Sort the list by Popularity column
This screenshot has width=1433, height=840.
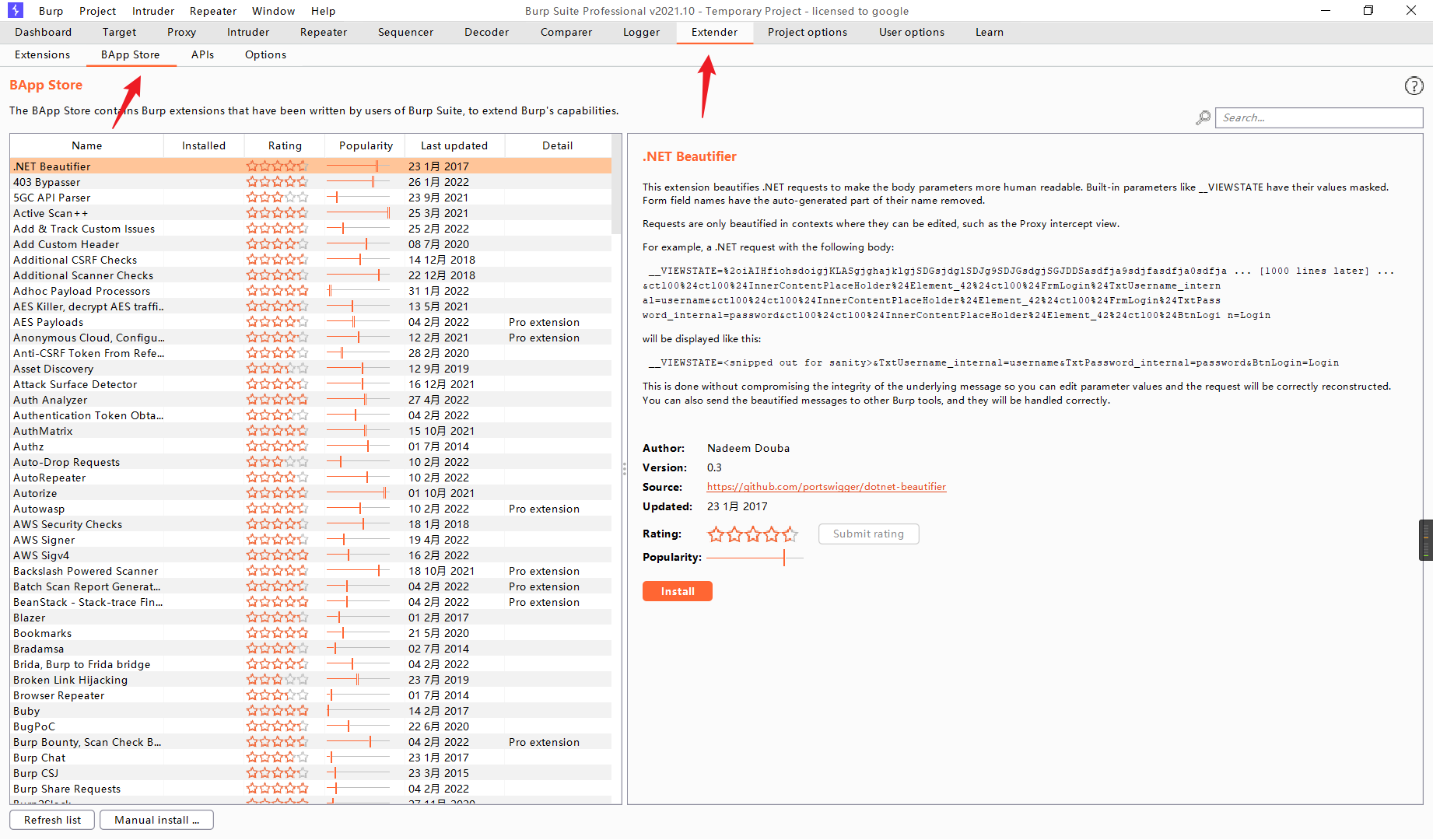pos(366,145)
